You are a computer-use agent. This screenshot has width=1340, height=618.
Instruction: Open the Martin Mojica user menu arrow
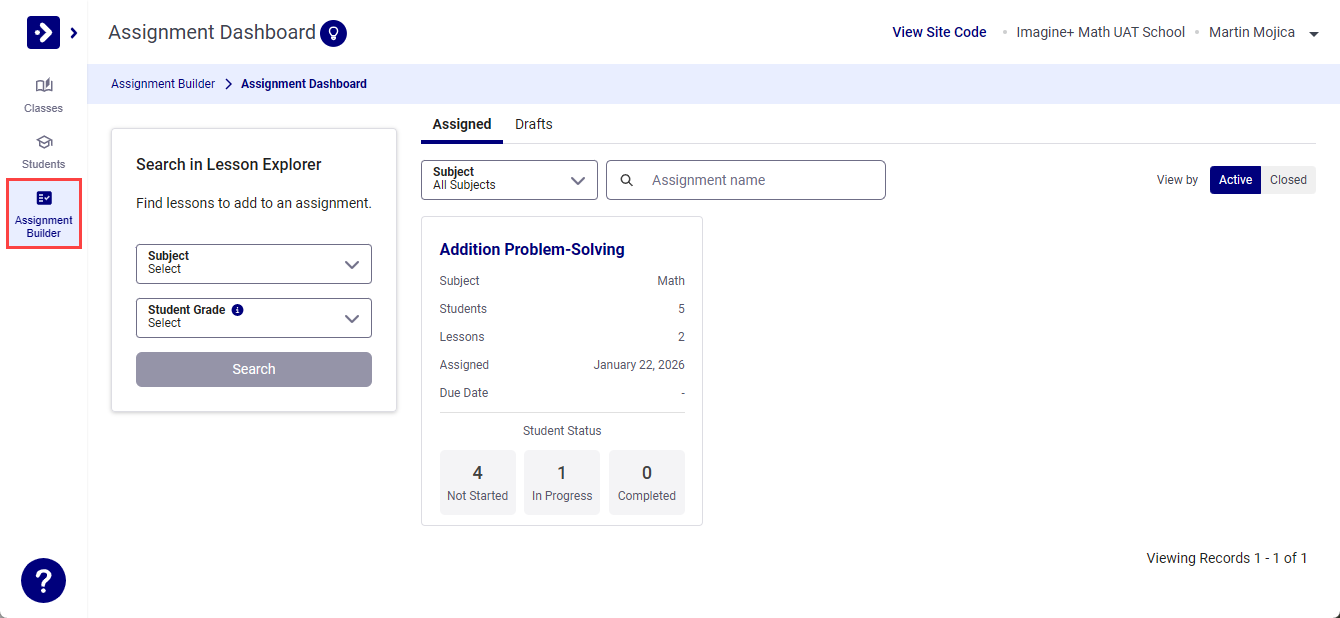pos(1314,33)
